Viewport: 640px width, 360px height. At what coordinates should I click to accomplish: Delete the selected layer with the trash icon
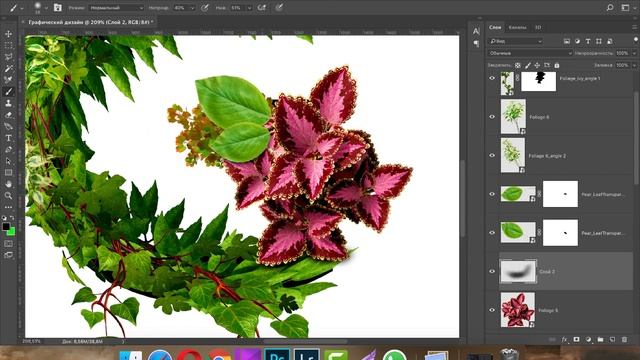pos(624,339)
